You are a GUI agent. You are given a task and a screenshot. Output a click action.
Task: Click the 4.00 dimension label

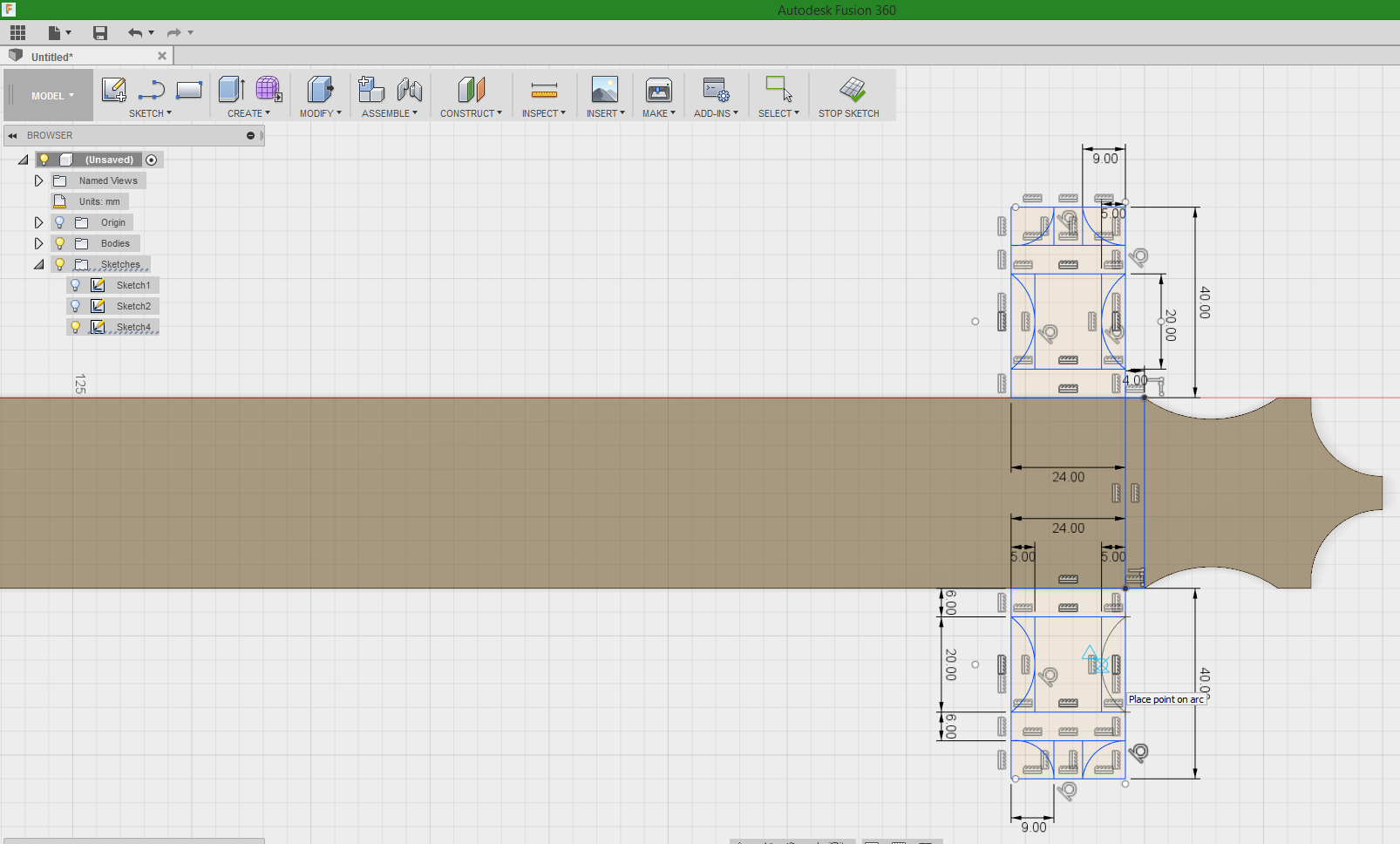(1135, 380)
